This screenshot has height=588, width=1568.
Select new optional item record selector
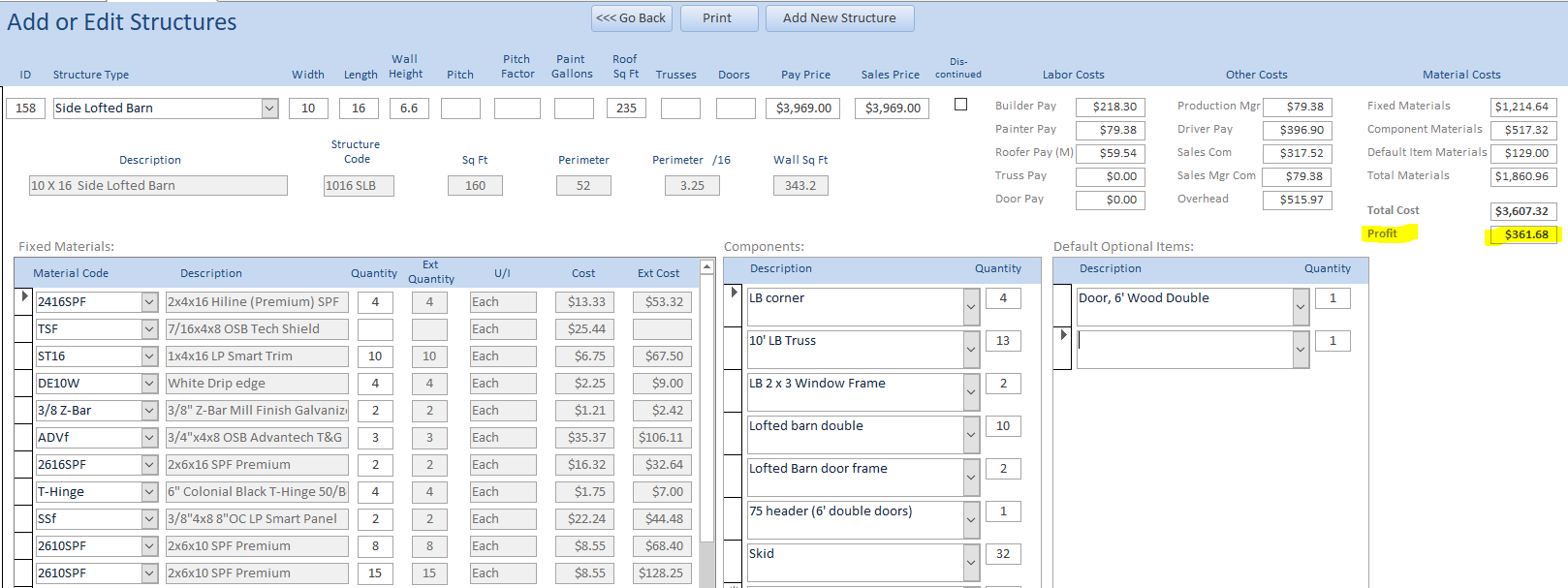[1063, 349]
